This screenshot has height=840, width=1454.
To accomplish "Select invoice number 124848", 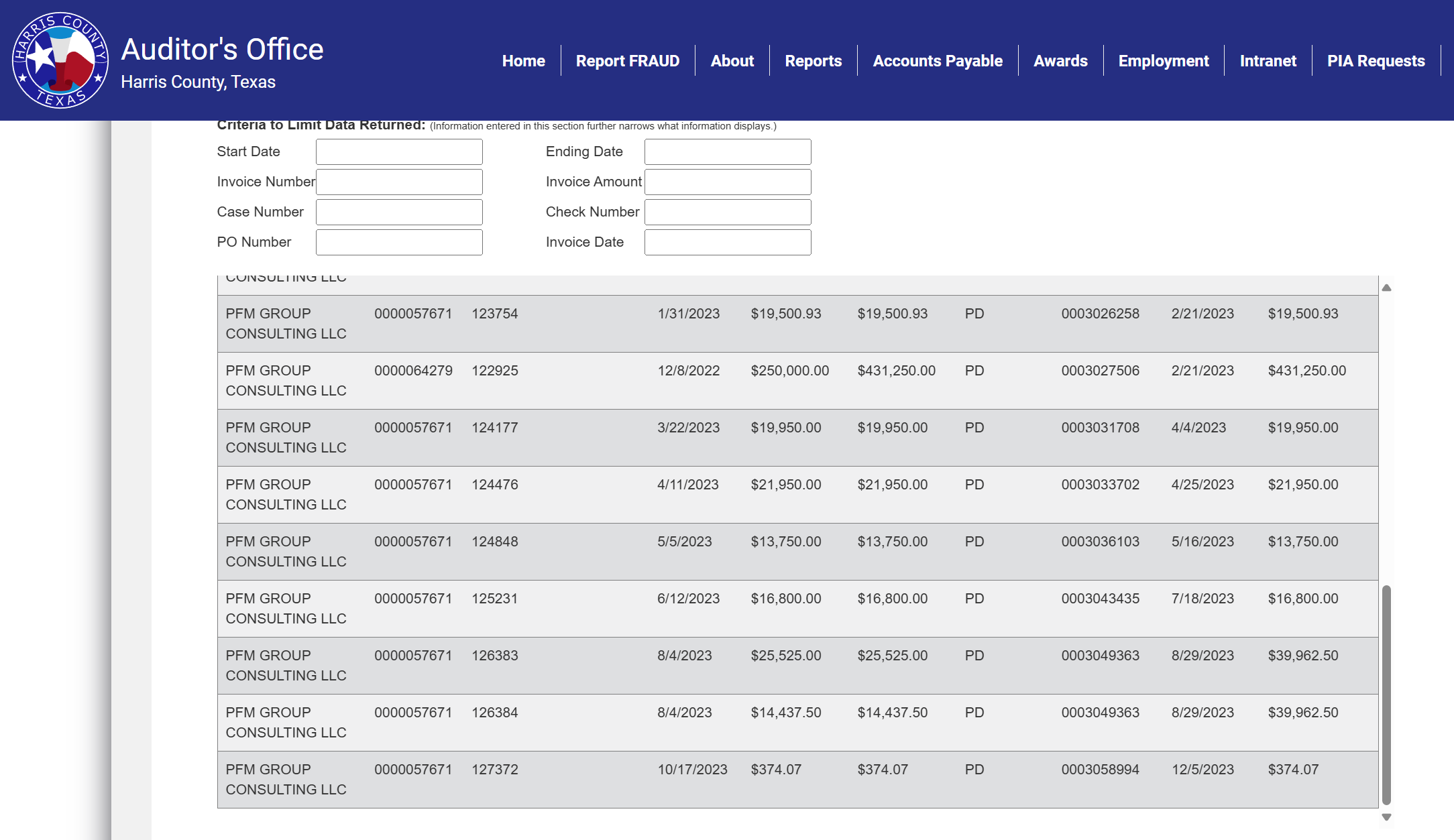I will pos(495,542).
